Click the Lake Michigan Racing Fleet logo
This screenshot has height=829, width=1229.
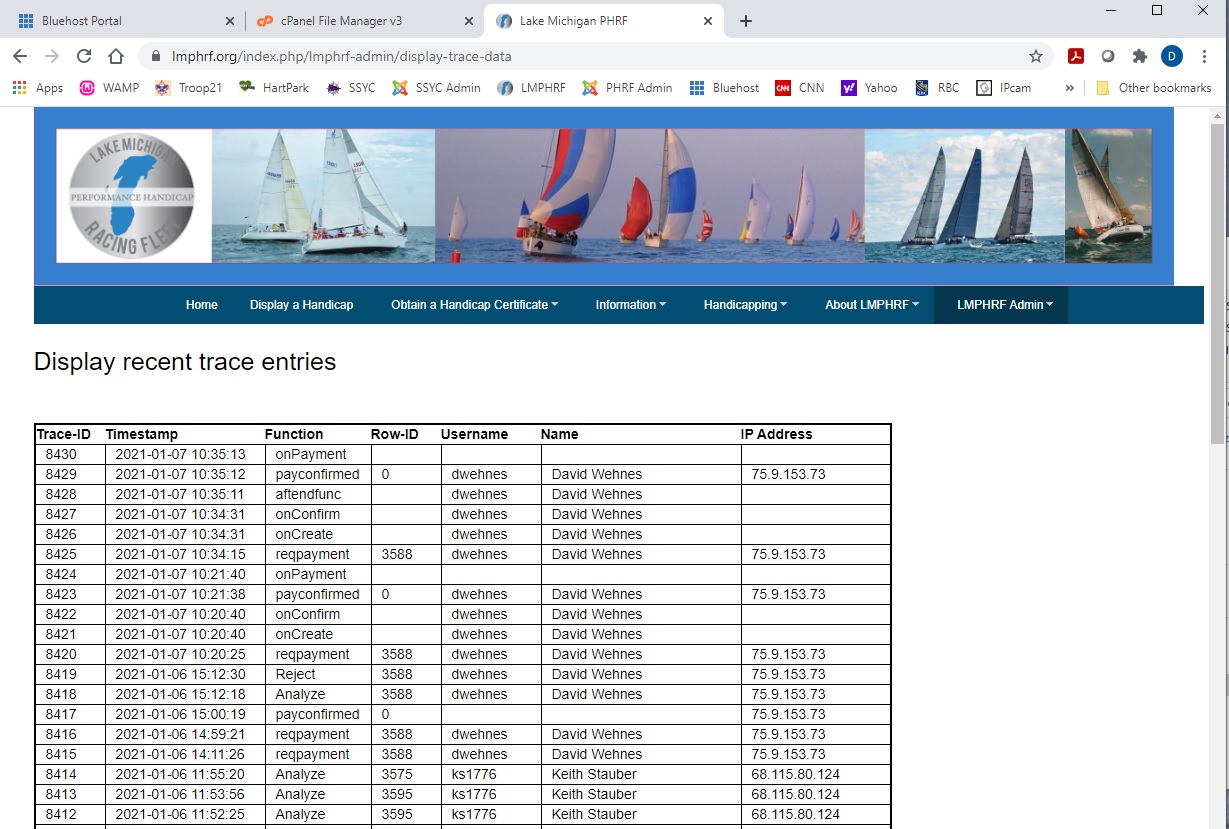pos(133,196)
